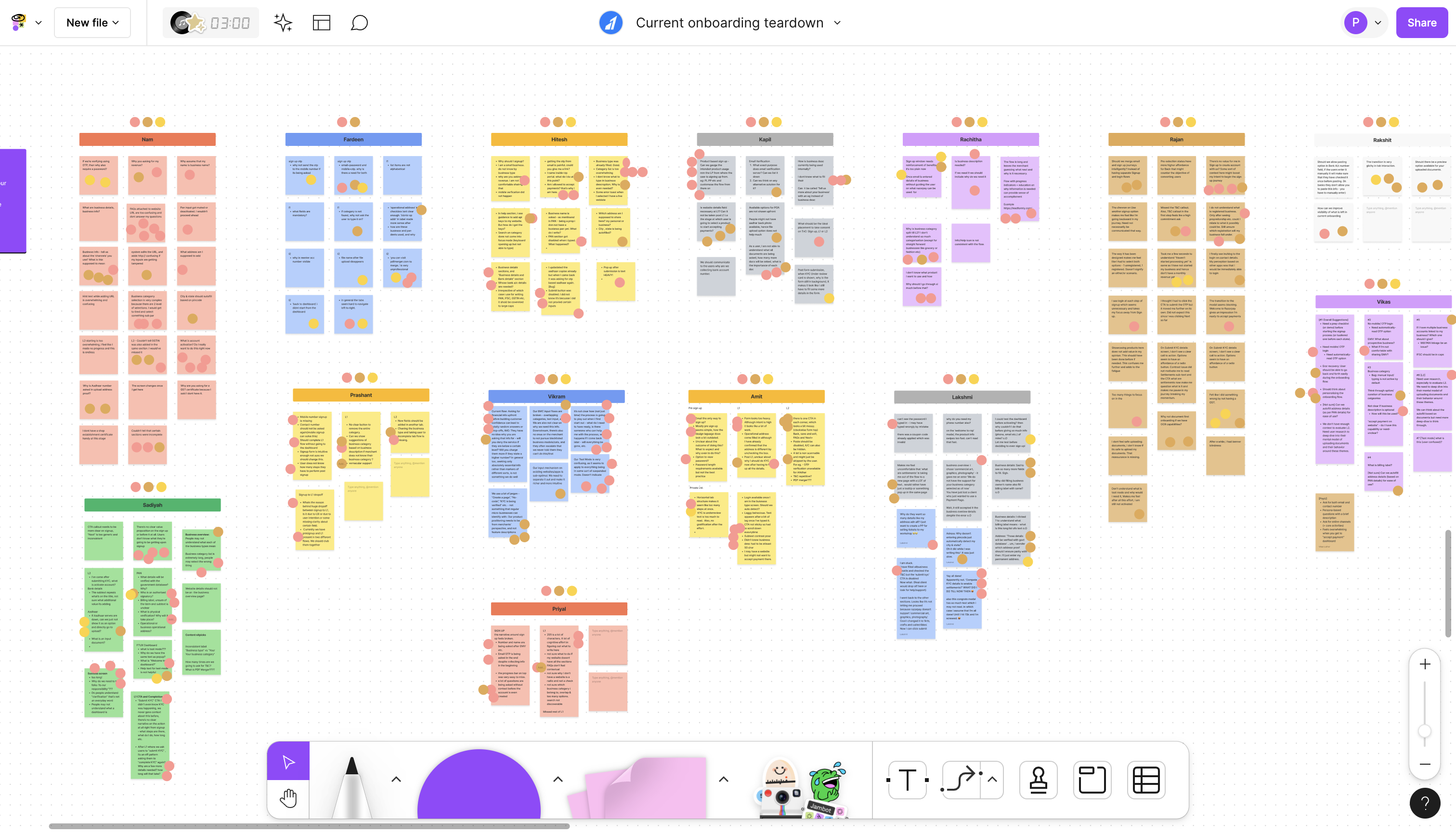1456x834 pixels.
Task: Click the vertical scrollbar on right
Action: 1449,583
